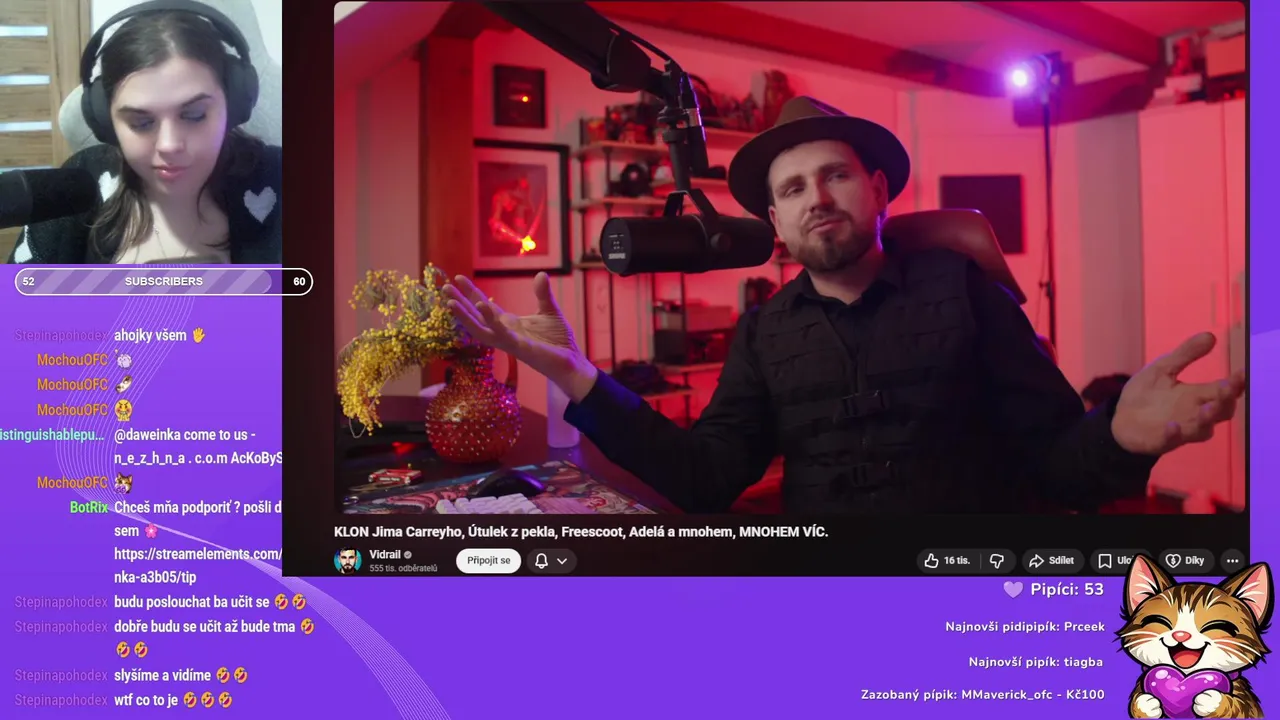
Task: Click the BotRix username in chat
Action: pos(88,508)
